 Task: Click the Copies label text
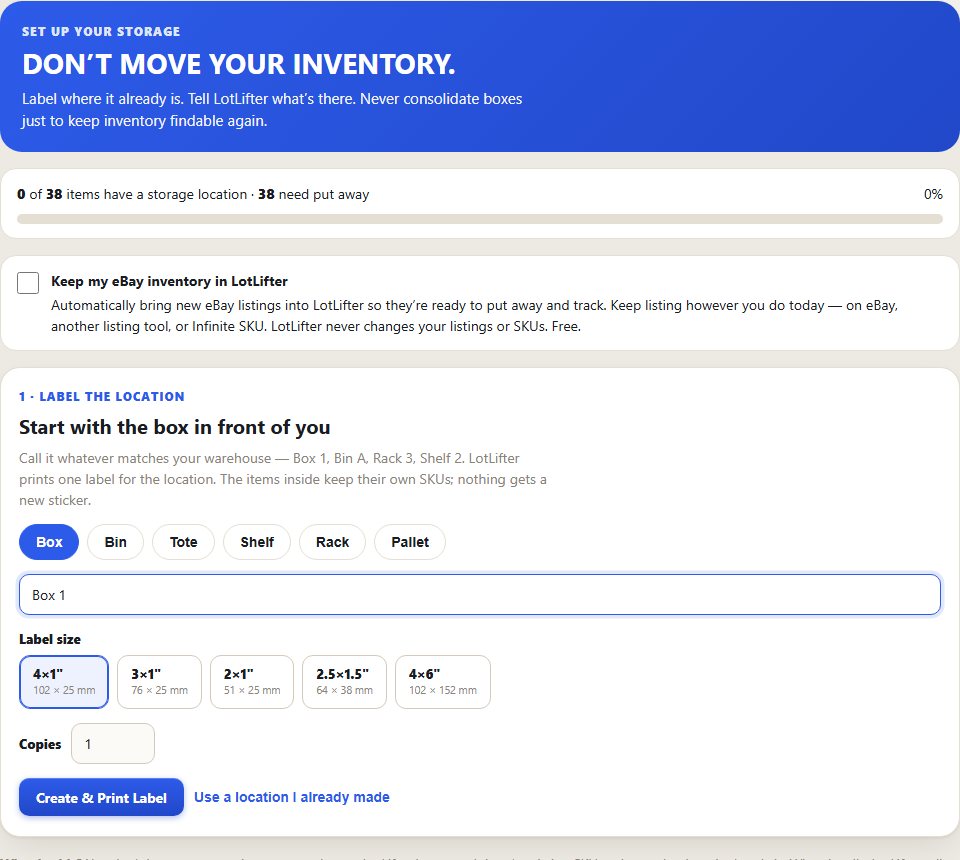[x=40, y=744]
